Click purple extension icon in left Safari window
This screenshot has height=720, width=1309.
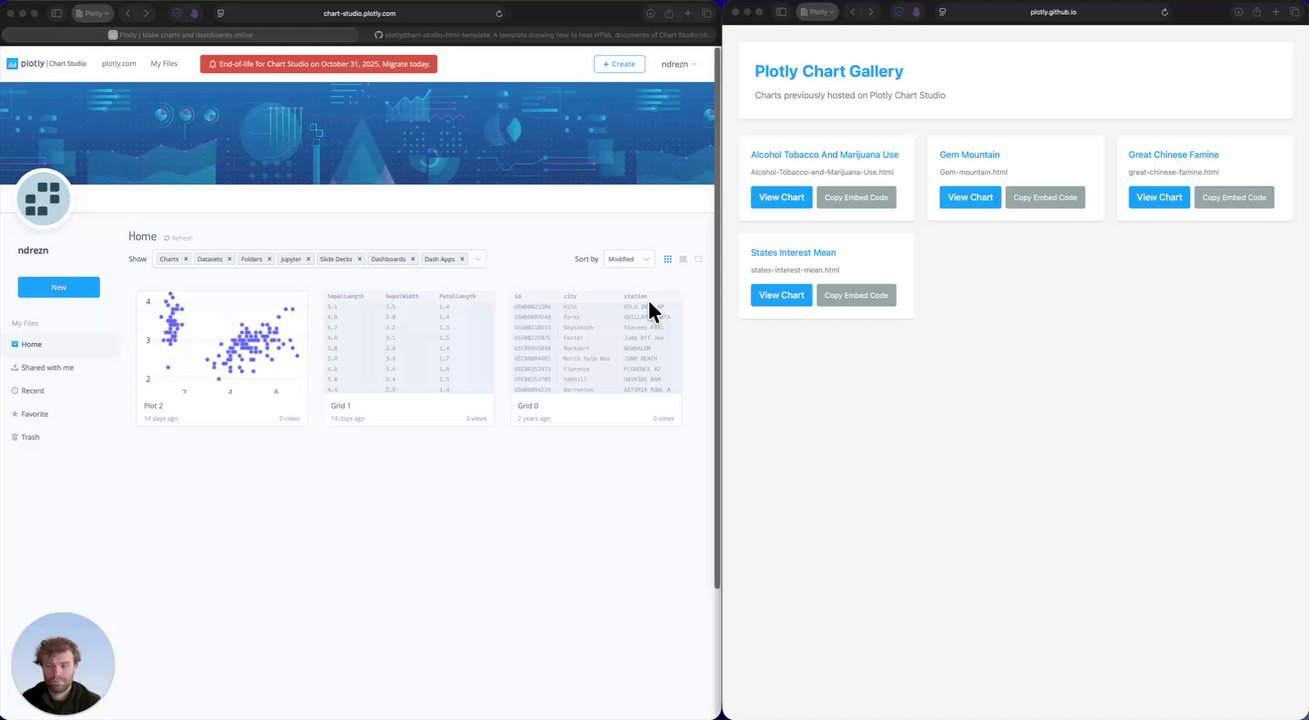(x=194, y=13)
